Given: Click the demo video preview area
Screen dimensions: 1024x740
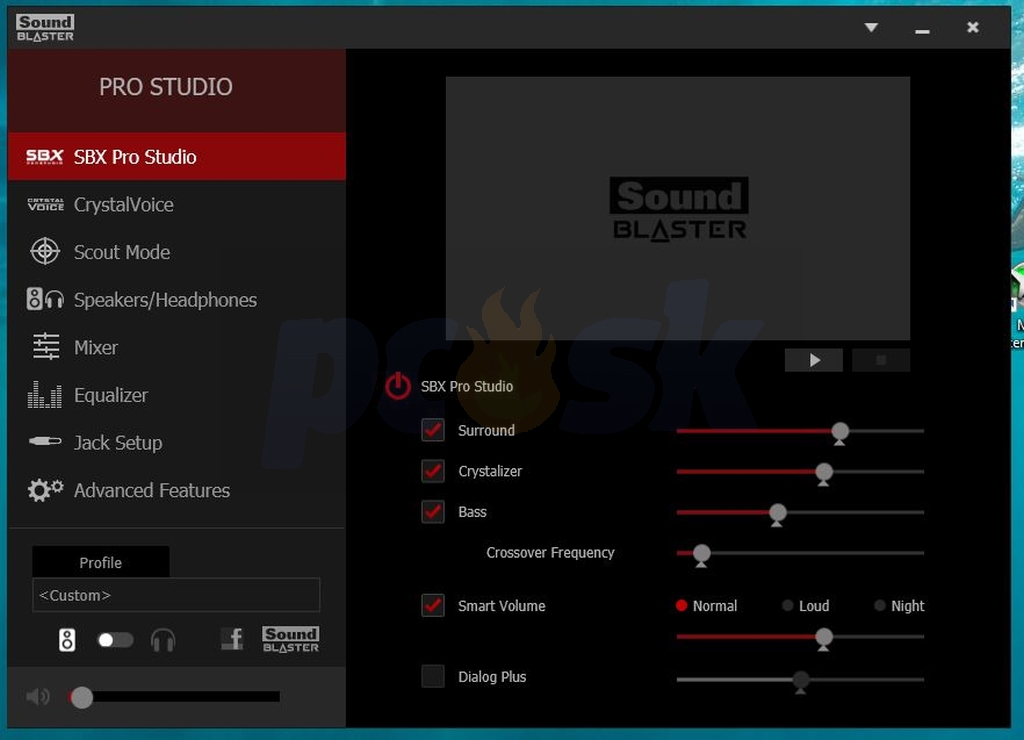Looking at the screenshot, I should point(678,208).
